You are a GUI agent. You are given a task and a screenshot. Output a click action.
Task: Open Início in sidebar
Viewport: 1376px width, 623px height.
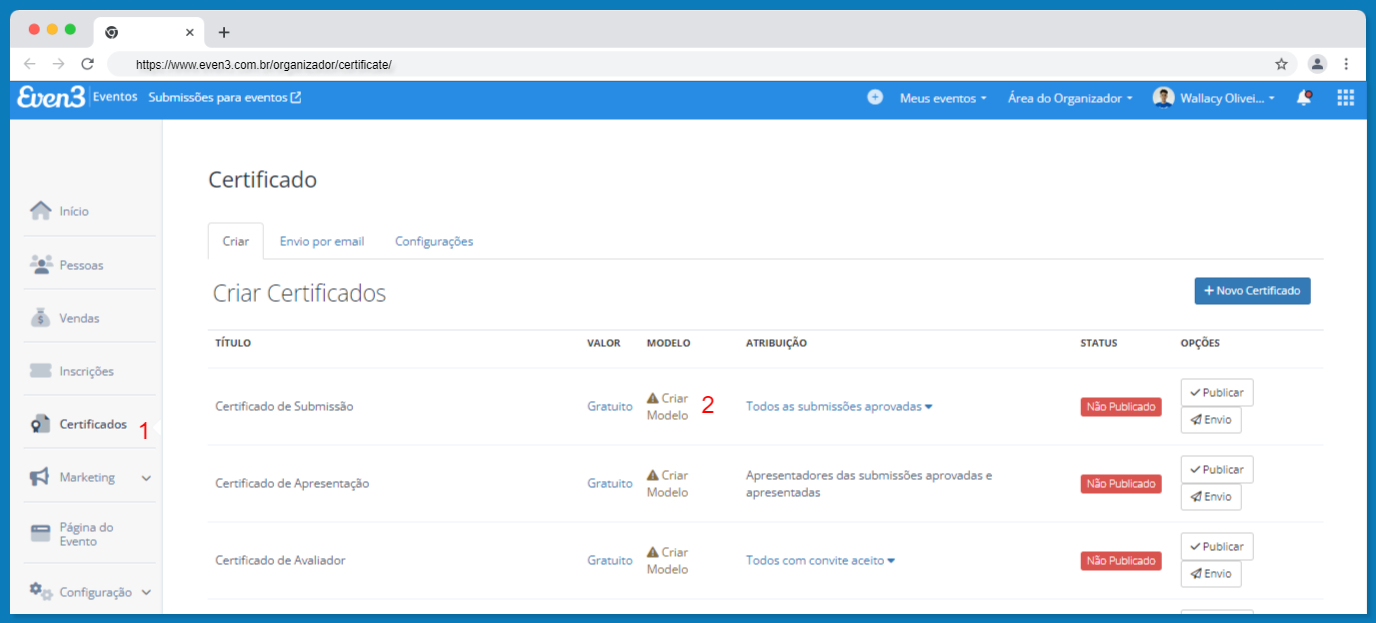(x=74, y=211)
